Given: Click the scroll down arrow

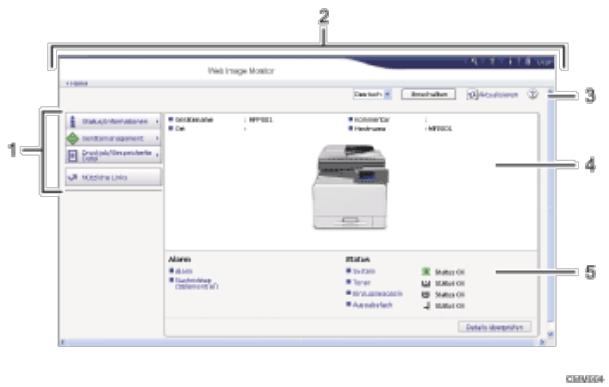Looking at the screenshot, I should point(550,334).
